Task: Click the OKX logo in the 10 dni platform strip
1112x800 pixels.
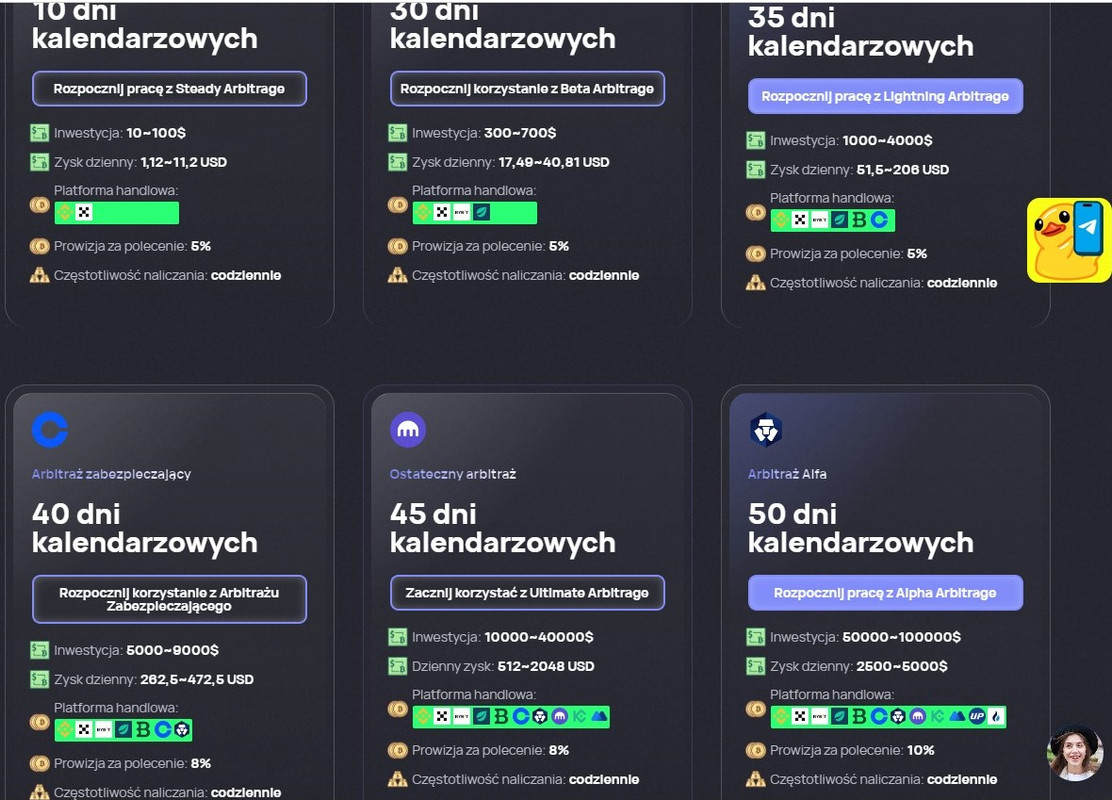Action: pyautogui.click(x=84, y=212)
